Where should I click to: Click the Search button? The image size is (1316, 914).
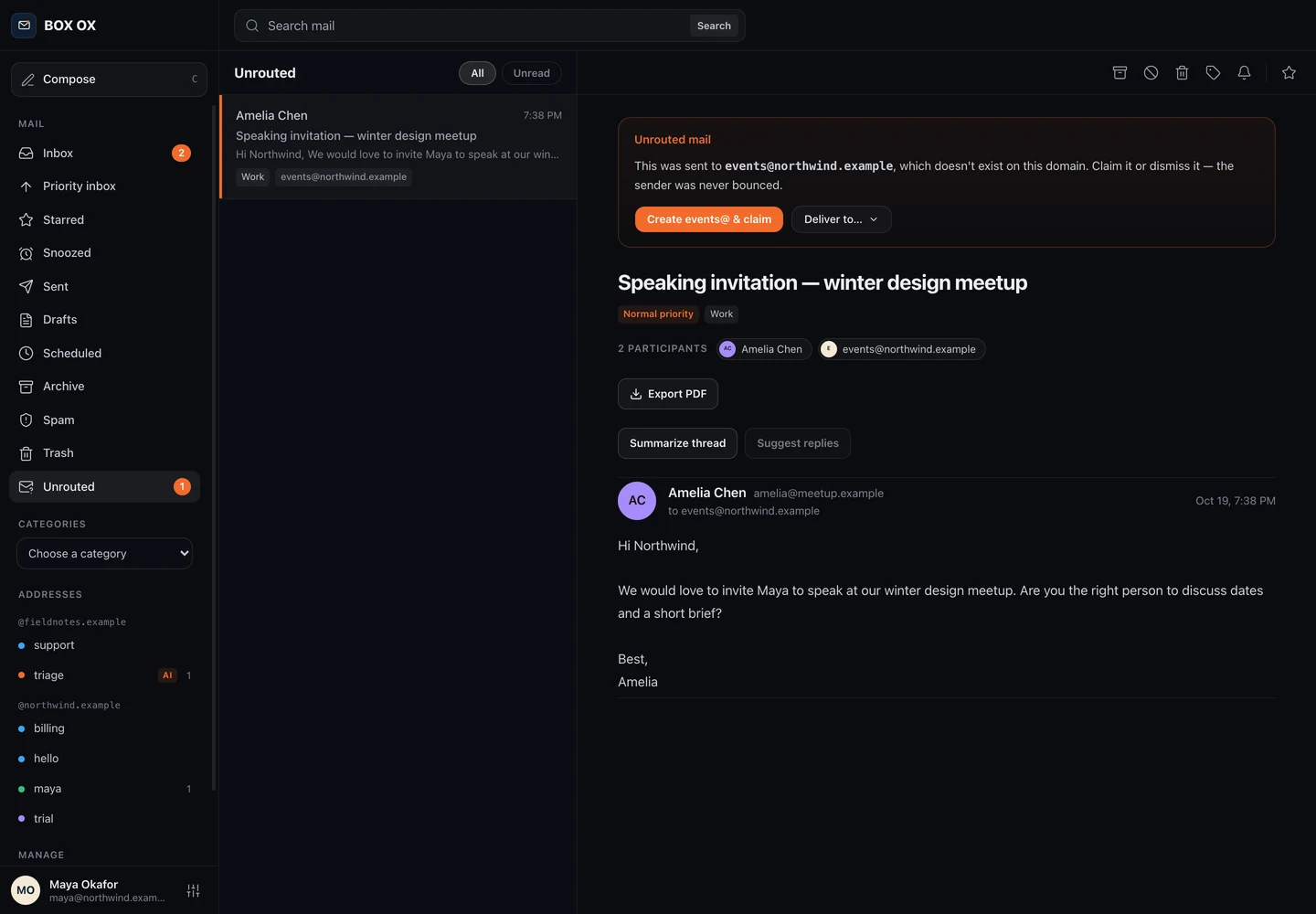pos(714,26)
